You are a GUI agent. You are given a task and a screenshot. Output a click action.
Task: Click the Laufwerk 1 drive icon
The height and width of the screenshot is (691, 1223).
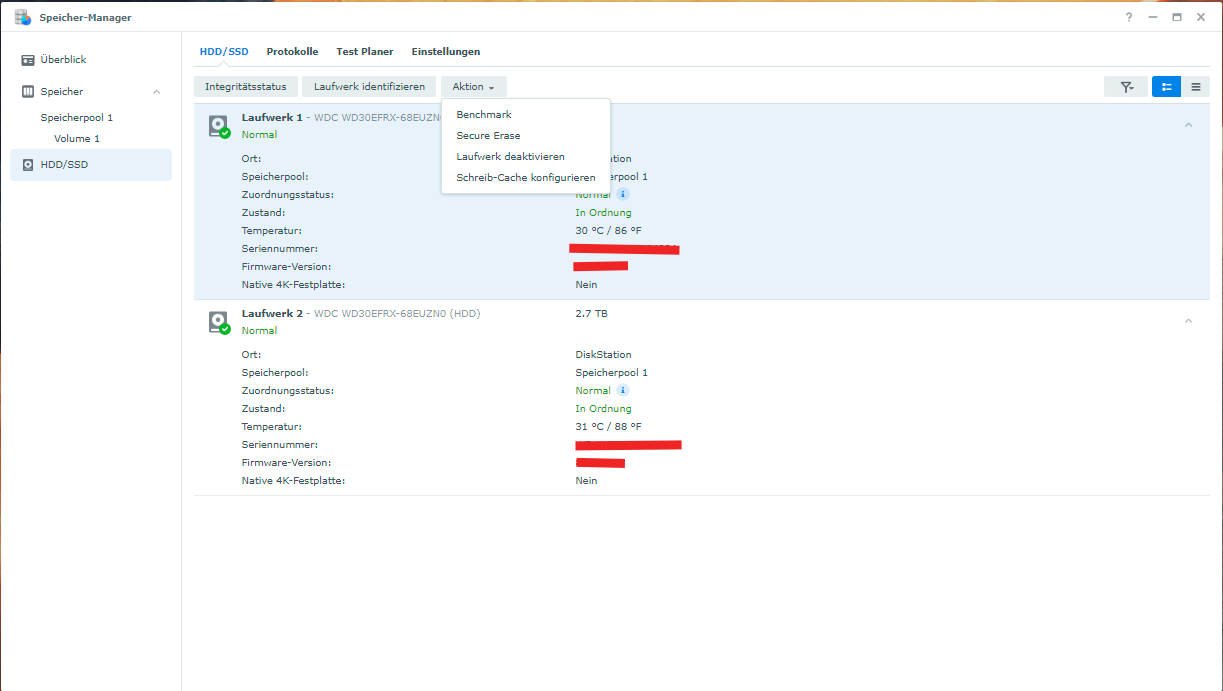[219, 126]
